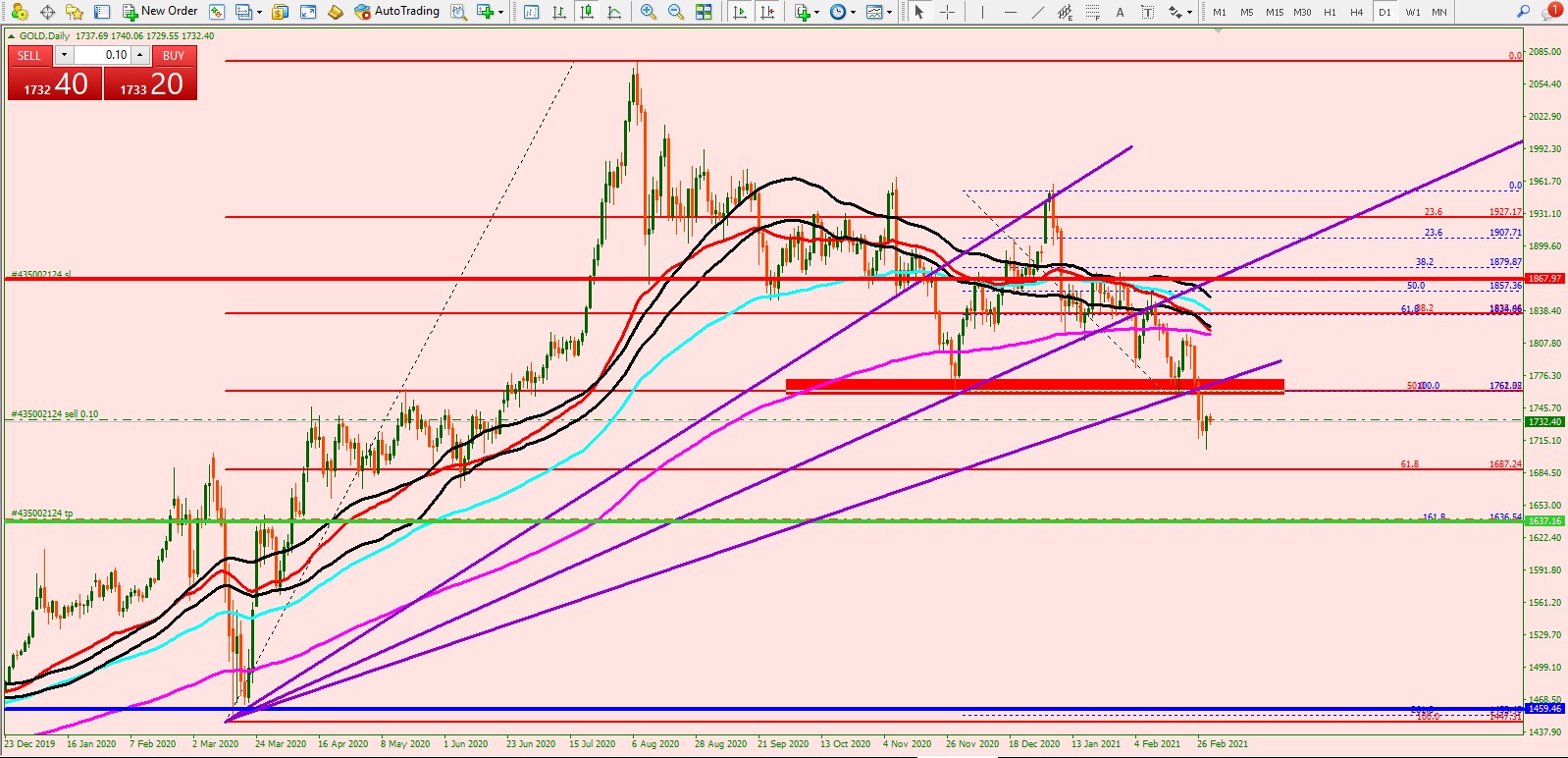Expand the new chart dropdown arrow

[500, 12]
